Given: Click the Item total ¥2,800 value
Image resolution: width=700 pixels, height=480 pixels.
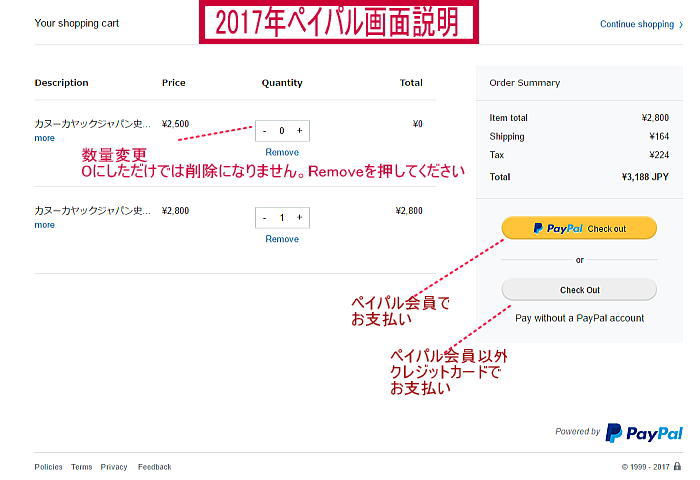Looking at the screenshot, I should click(x=655, y=117).
